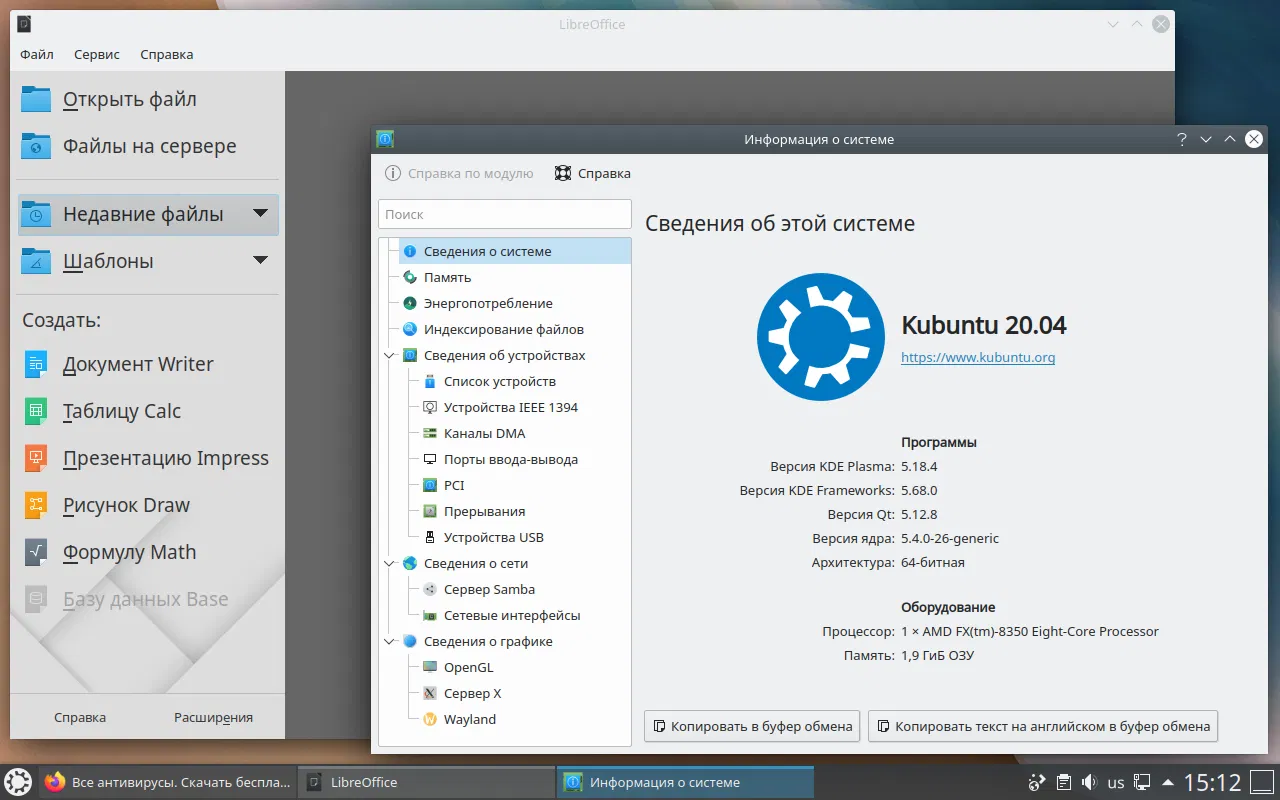This screenshot has height=800, width=1280.
Task: Switch to the Firefox window in the taskbar
Action: (168, 782)
